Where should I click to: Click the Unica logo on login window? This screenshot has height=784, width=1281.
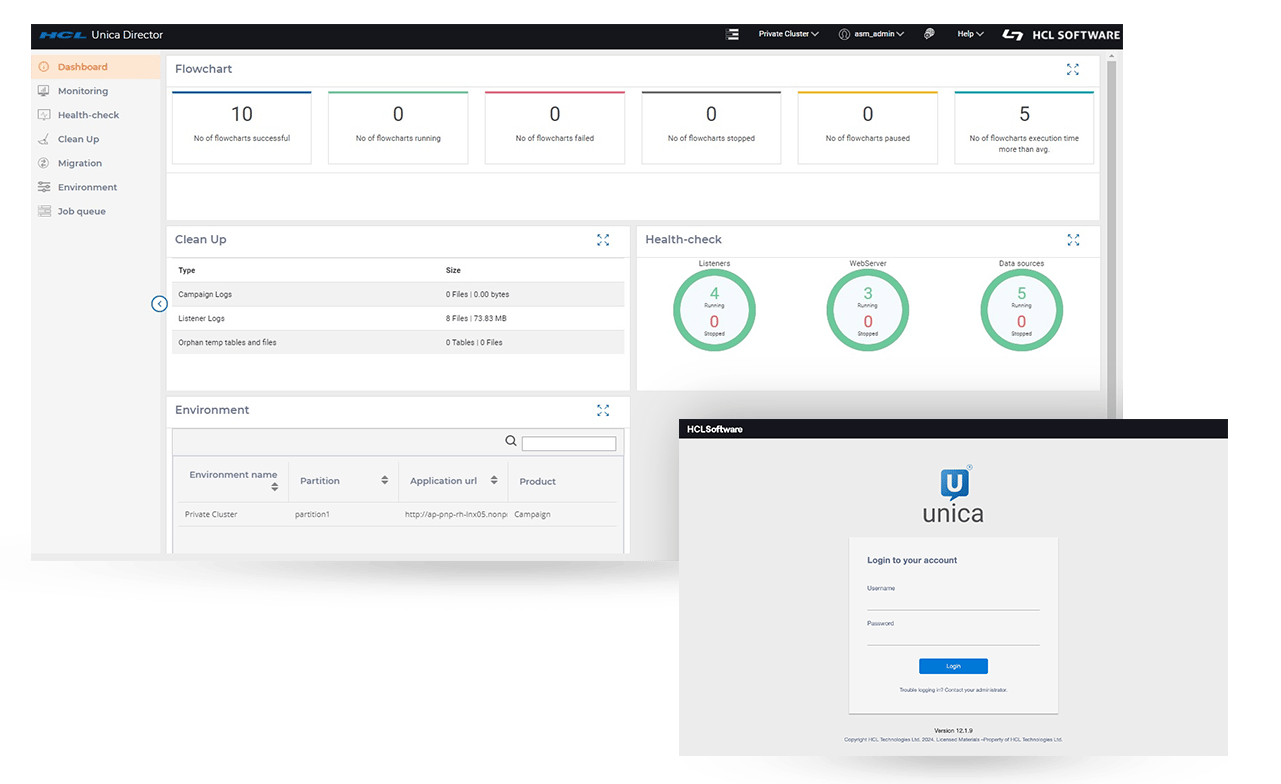tap(953, 494)
